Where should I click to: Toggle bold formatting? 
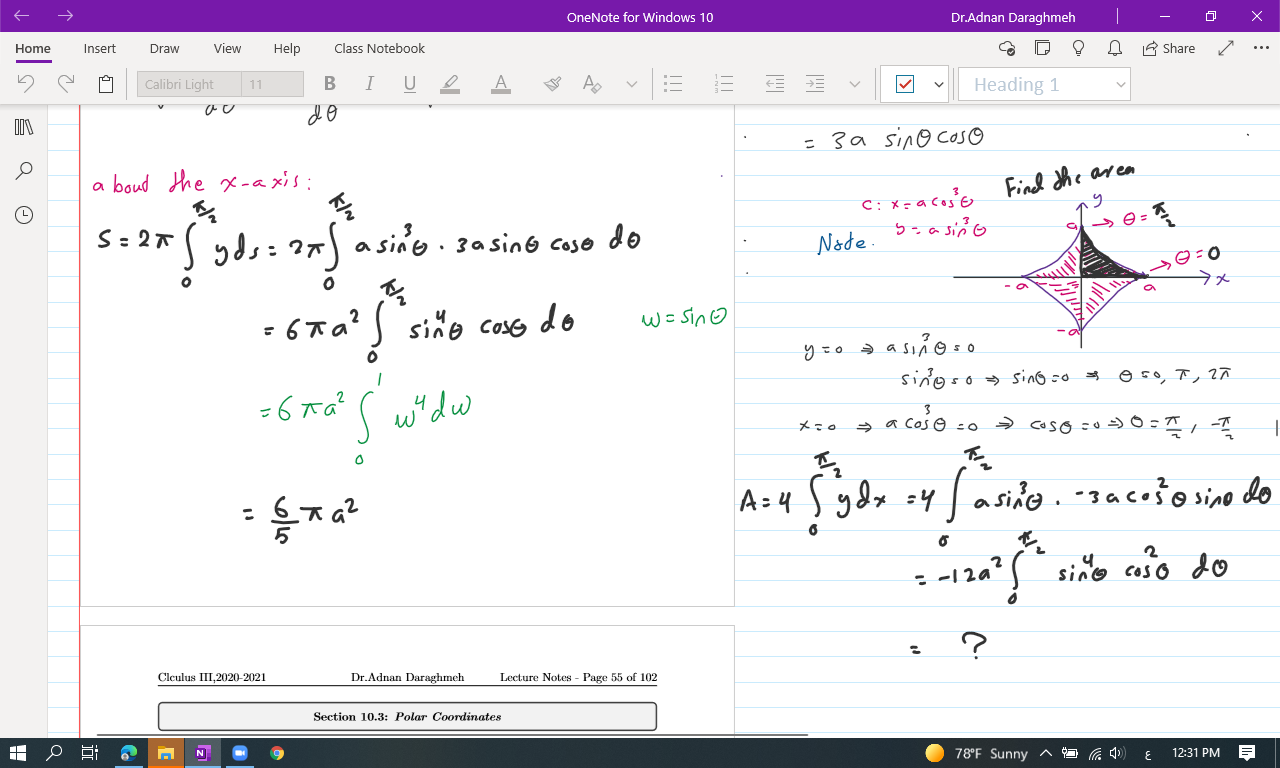coord(330,84)
